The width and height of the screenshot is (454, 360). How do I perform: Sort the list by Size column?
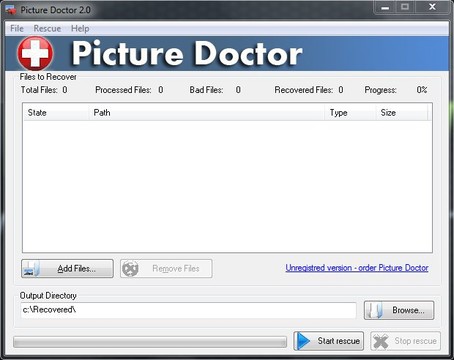[402, 113]
